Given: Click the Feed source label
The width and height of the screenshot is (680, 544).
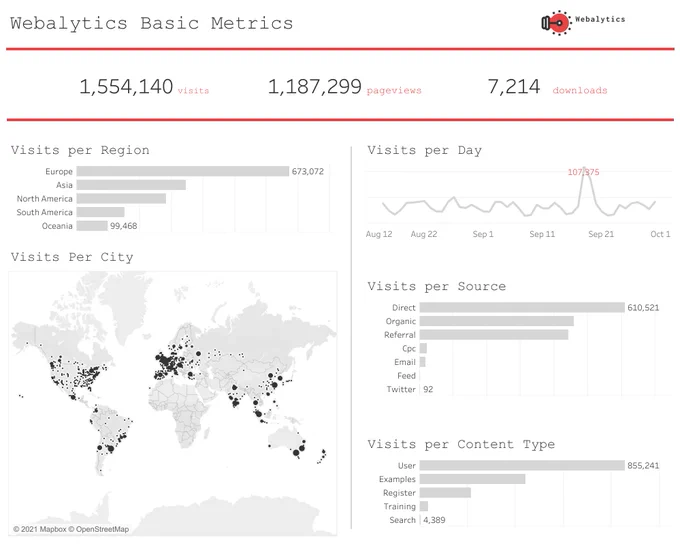Looking at the screenshot, I should [406, 376].
